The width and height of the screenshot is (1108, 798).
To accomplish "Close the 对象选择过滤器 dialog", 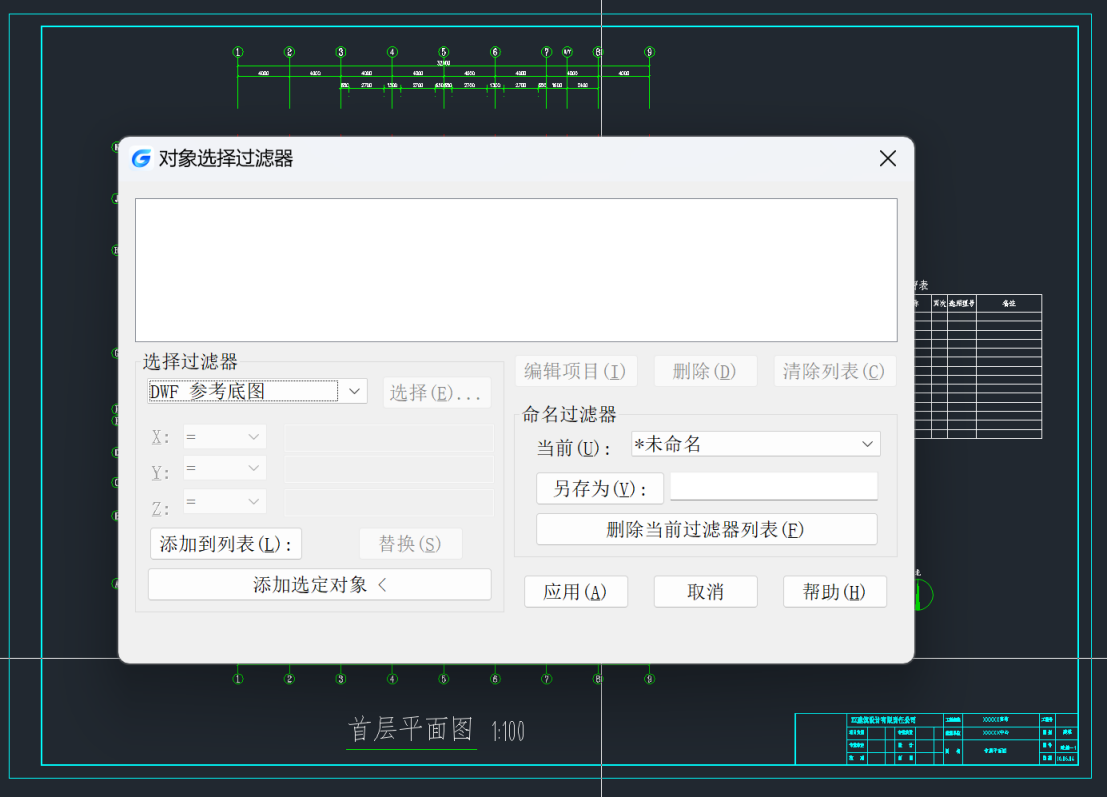I will point(887,159).
